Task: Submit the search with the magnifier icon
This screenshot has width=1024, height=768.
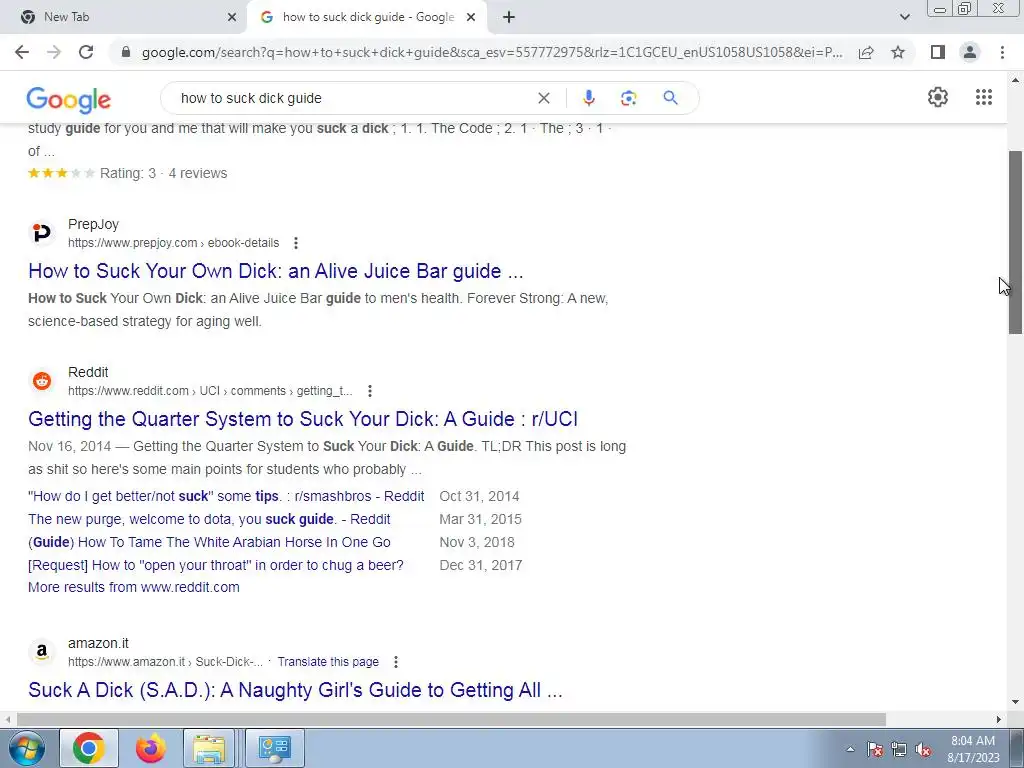Action: click(670, 98)
